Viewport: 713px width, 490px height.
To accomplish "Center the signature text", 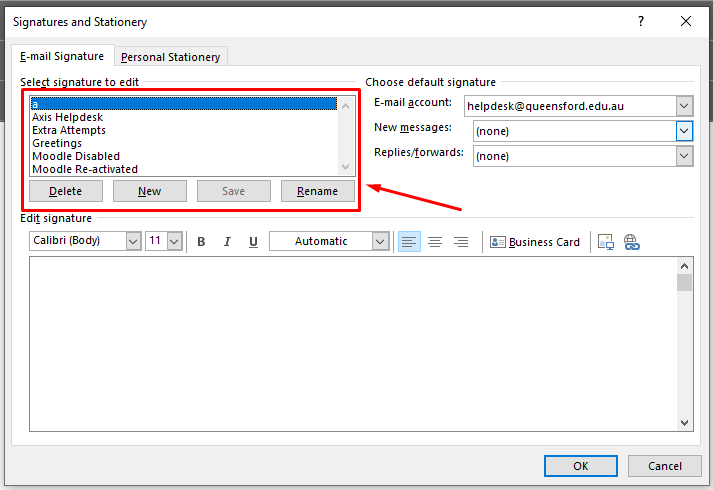I will point(435,241).
